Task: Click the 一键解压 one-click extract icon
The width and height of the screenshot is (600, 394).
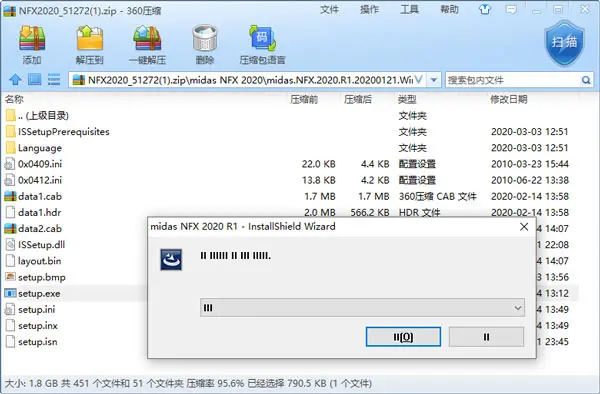Action: click(147, 38)
